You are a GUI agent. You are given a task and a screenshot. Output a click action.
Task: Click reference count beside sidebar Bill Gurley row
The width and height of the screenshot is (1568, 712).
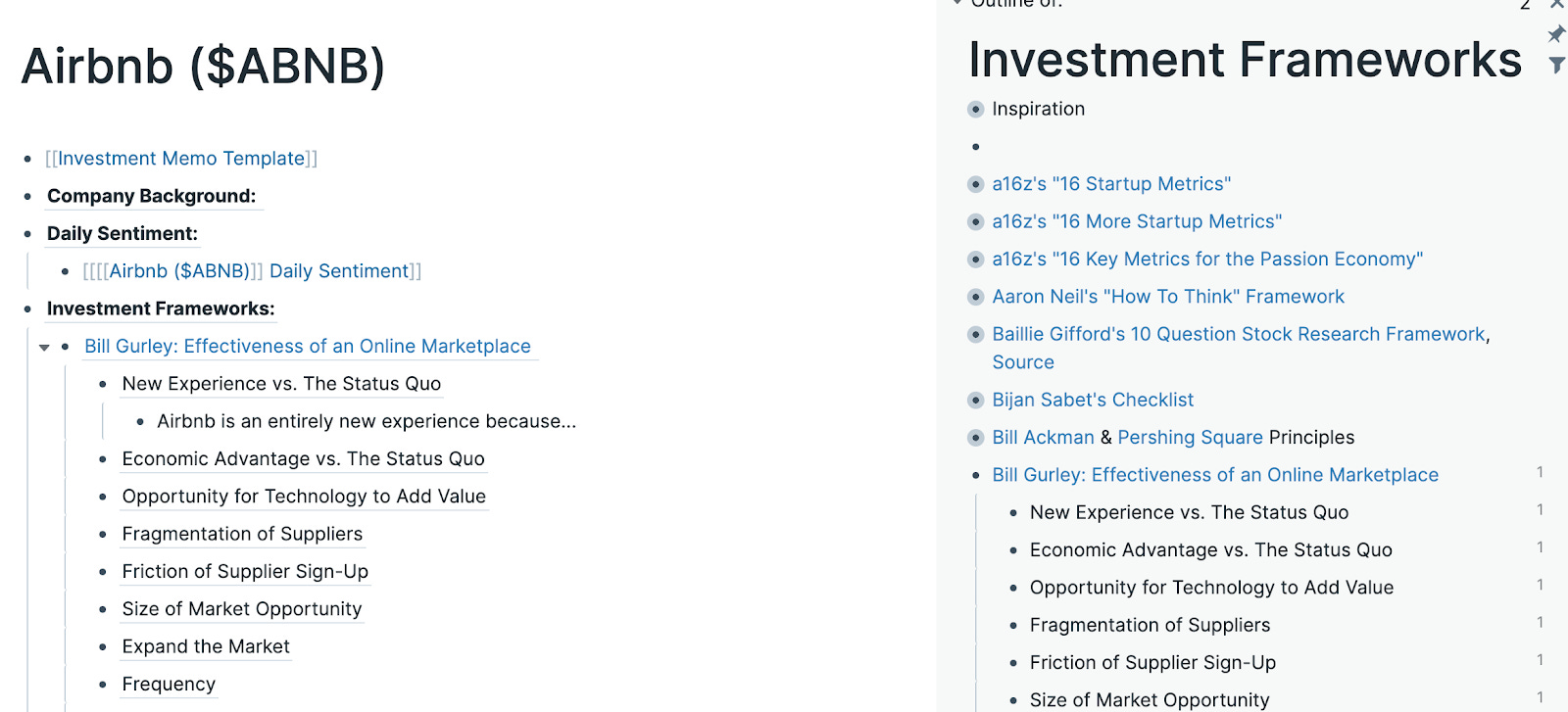coord(1540,473)
